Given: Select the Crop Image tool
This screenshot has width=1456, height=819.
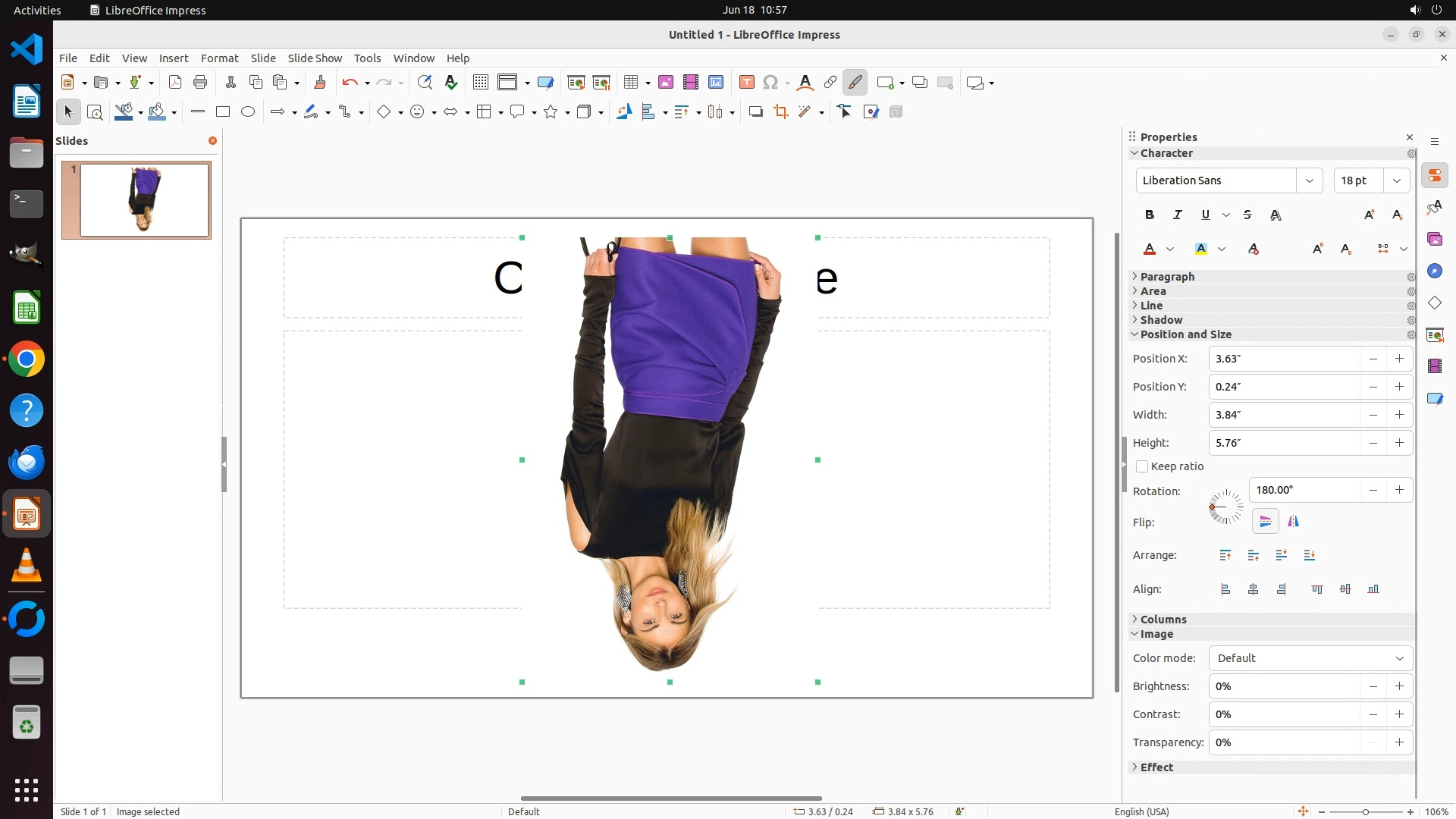Looking at the screenshot, I should tap(780, 112).
